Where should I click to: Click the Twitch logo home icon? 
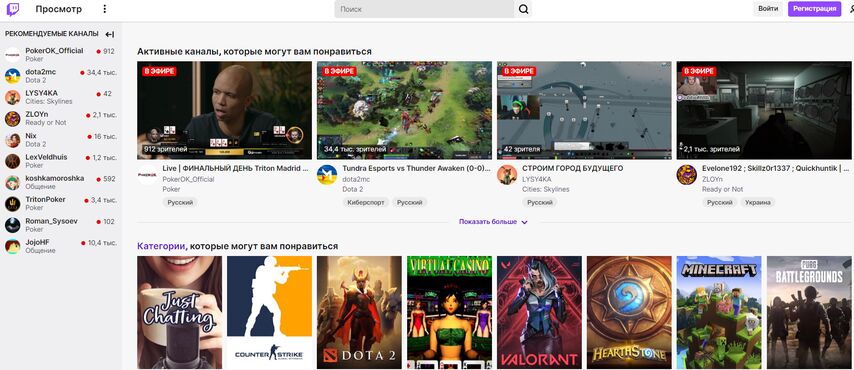point(13,9)
